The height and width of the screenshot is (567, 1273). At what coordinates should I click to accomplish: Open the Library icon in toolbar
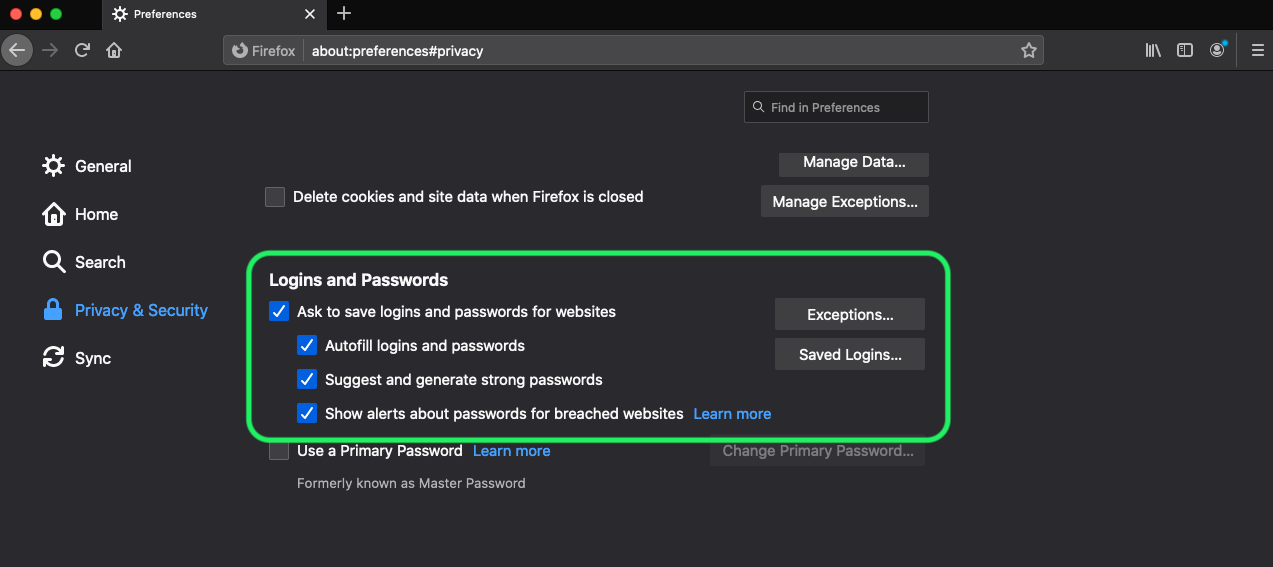click(x=1153, y=50)
